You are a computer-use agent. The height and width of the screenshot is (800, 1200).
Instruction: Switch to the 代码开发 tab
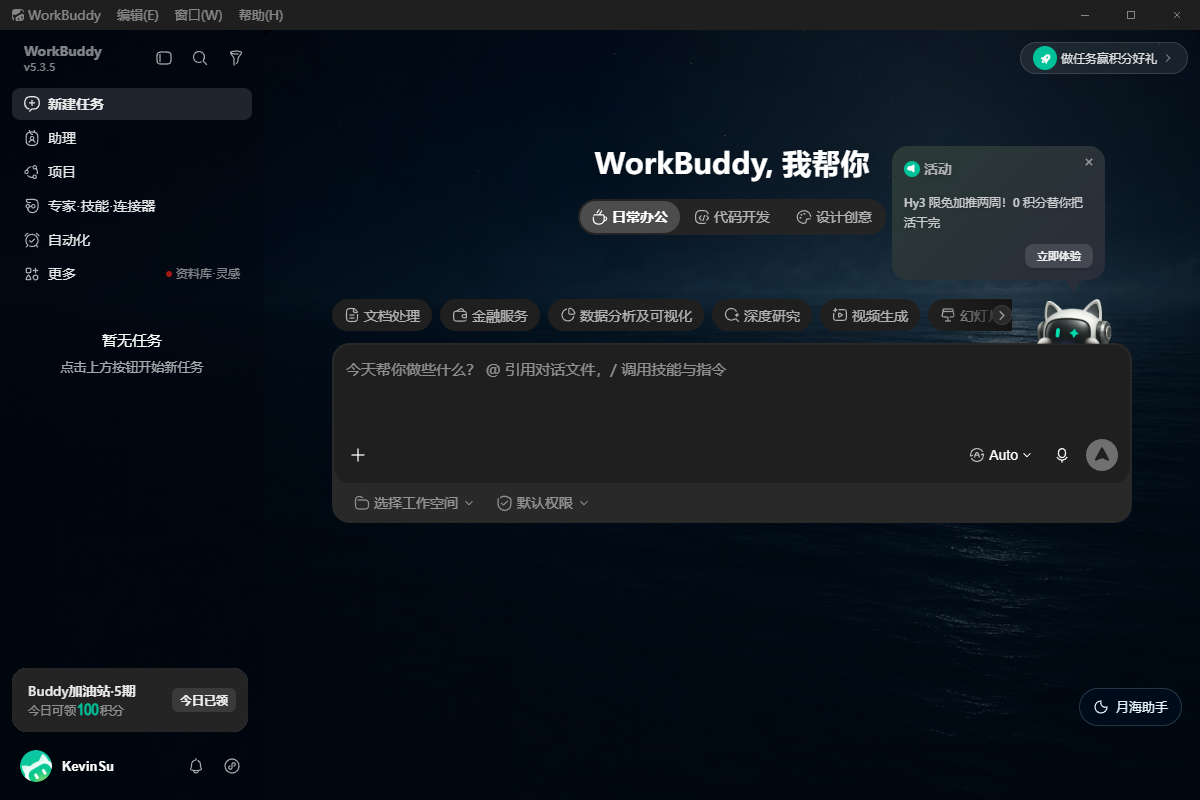732,217
